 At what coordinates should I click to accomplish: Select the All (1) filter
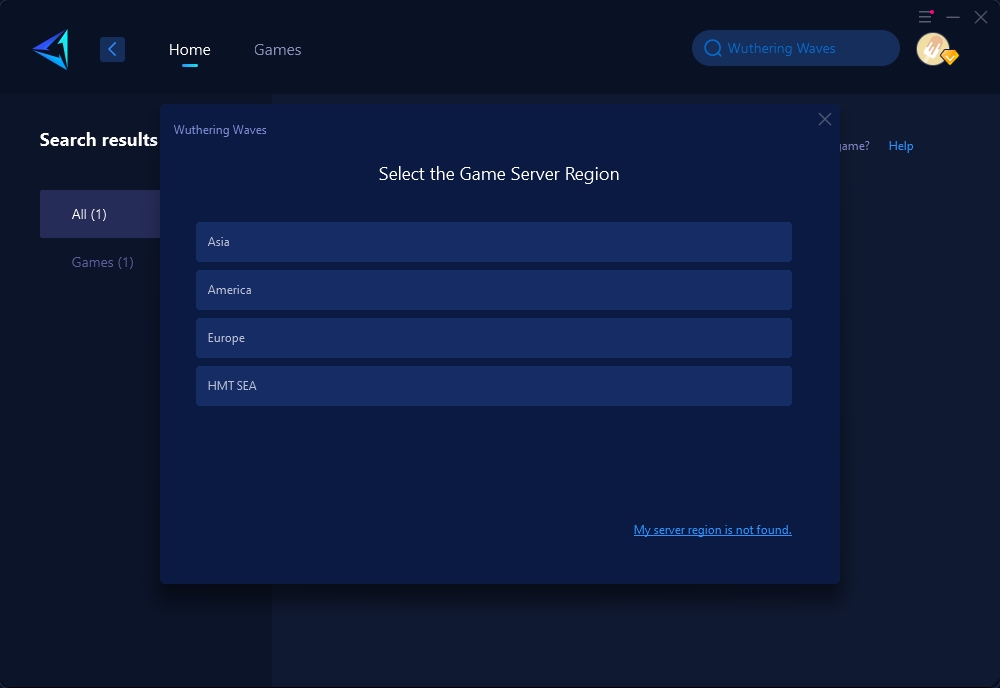pos(100,214)
